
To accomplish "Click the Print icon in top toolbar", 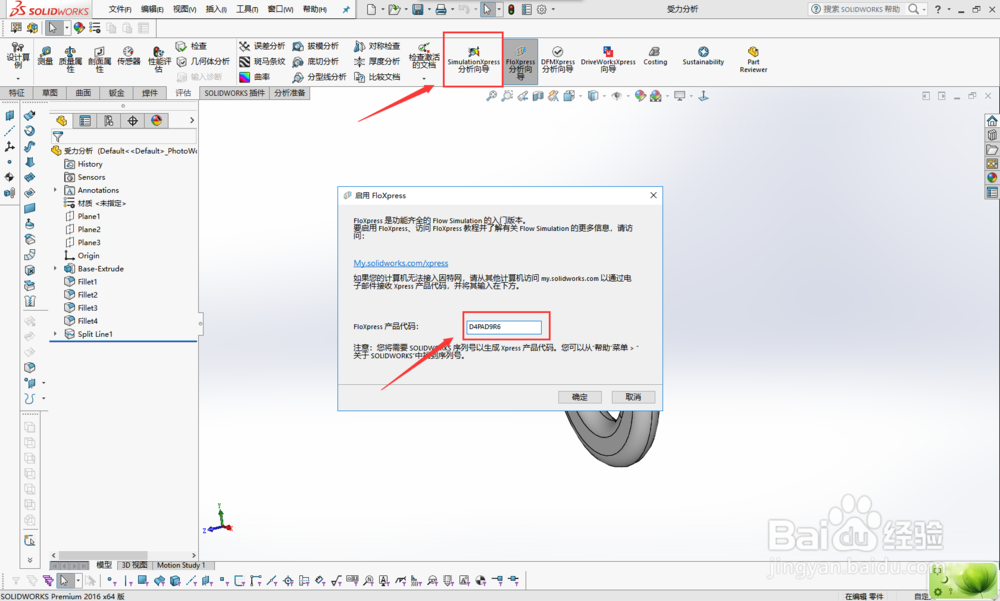I will tap(441, 9).
